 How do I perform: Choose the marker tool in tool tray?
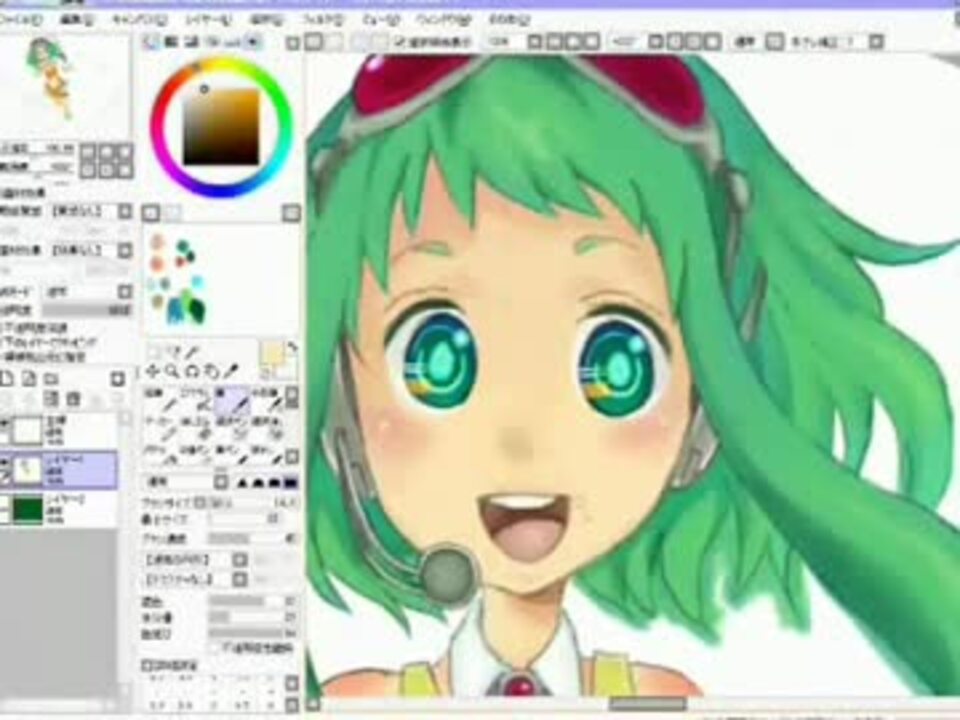click(x=162, y=428)
